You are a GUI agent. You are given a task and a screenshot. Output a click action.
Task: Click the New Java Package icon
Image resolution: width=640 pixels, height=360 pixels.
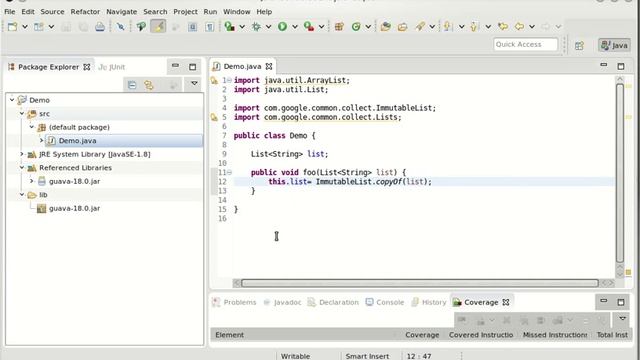(x=339, y=27)
